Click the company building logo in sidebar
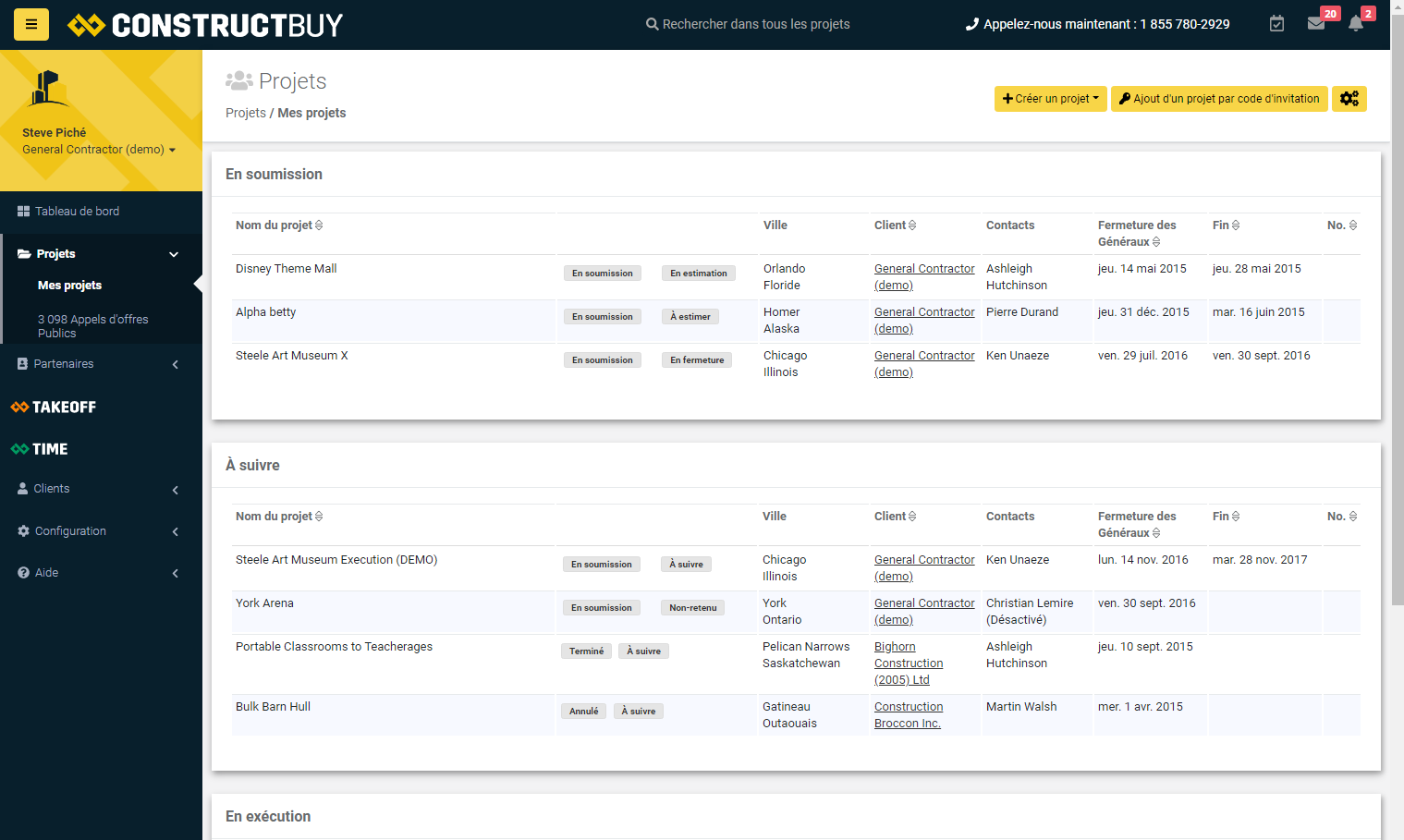This screenshot has width=1404, height=840. [48, 88]
